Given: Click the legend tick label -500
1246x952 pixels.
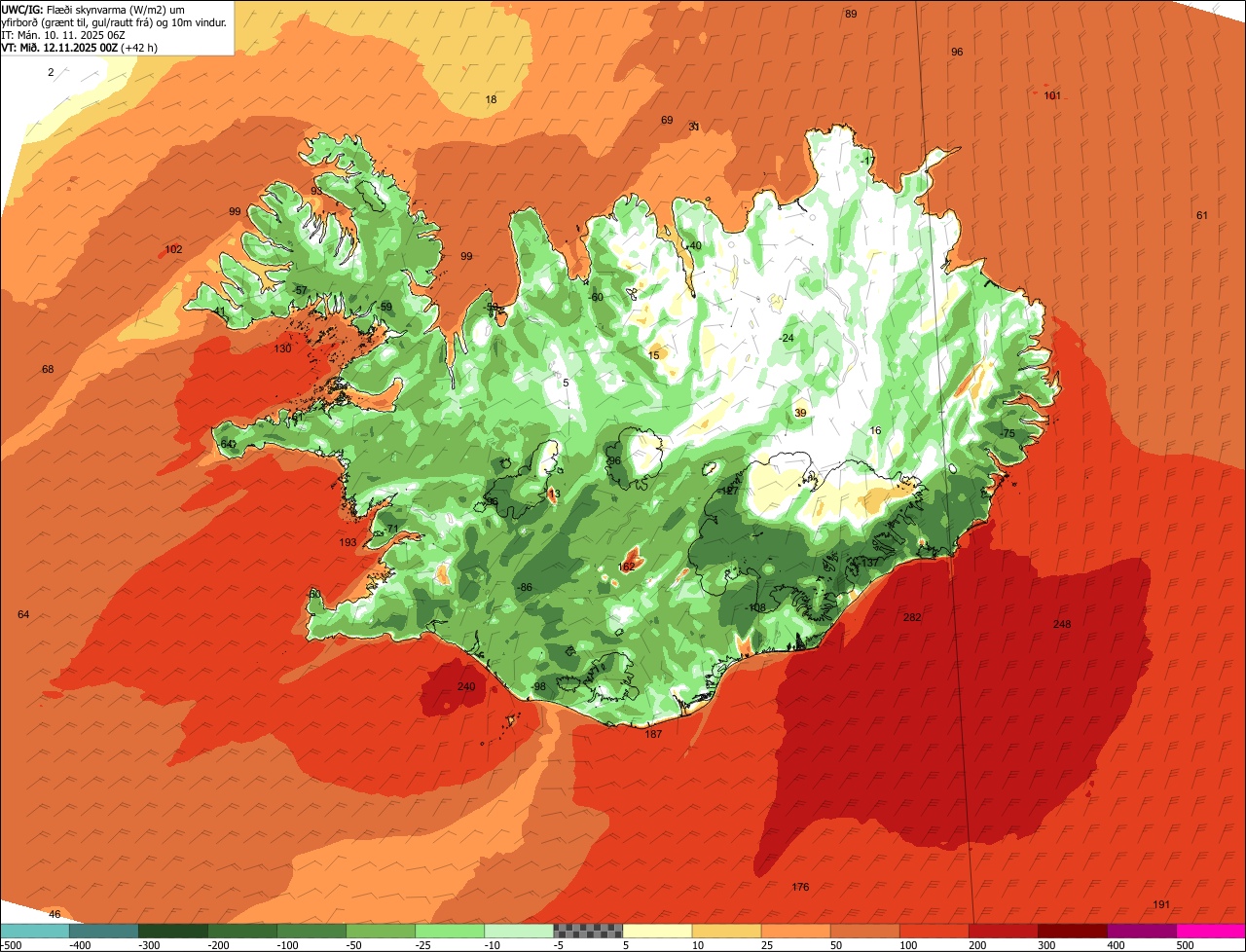Looking at the screenshot, I should [x=12, y=944].
